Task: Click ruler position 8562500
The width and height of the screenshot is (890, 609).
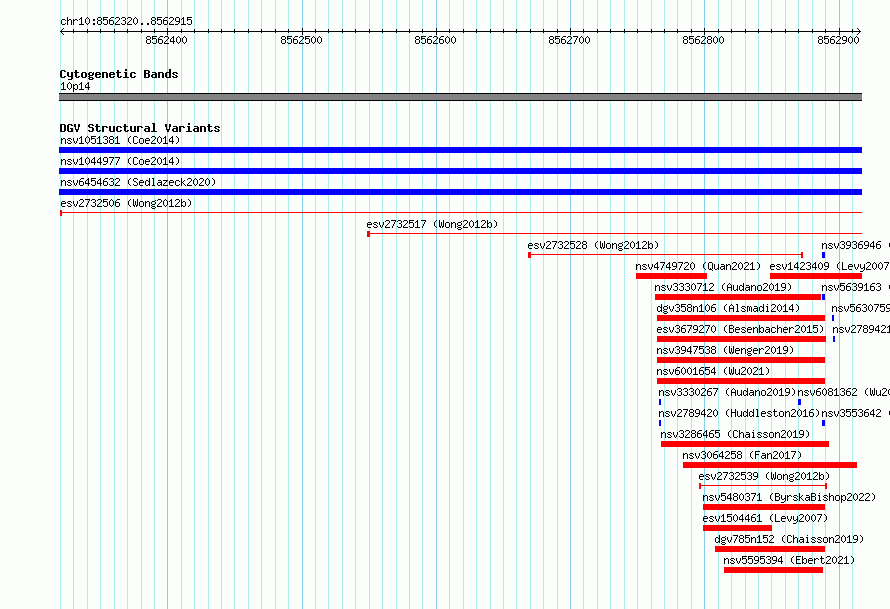Action: click(x=301, y=40)
